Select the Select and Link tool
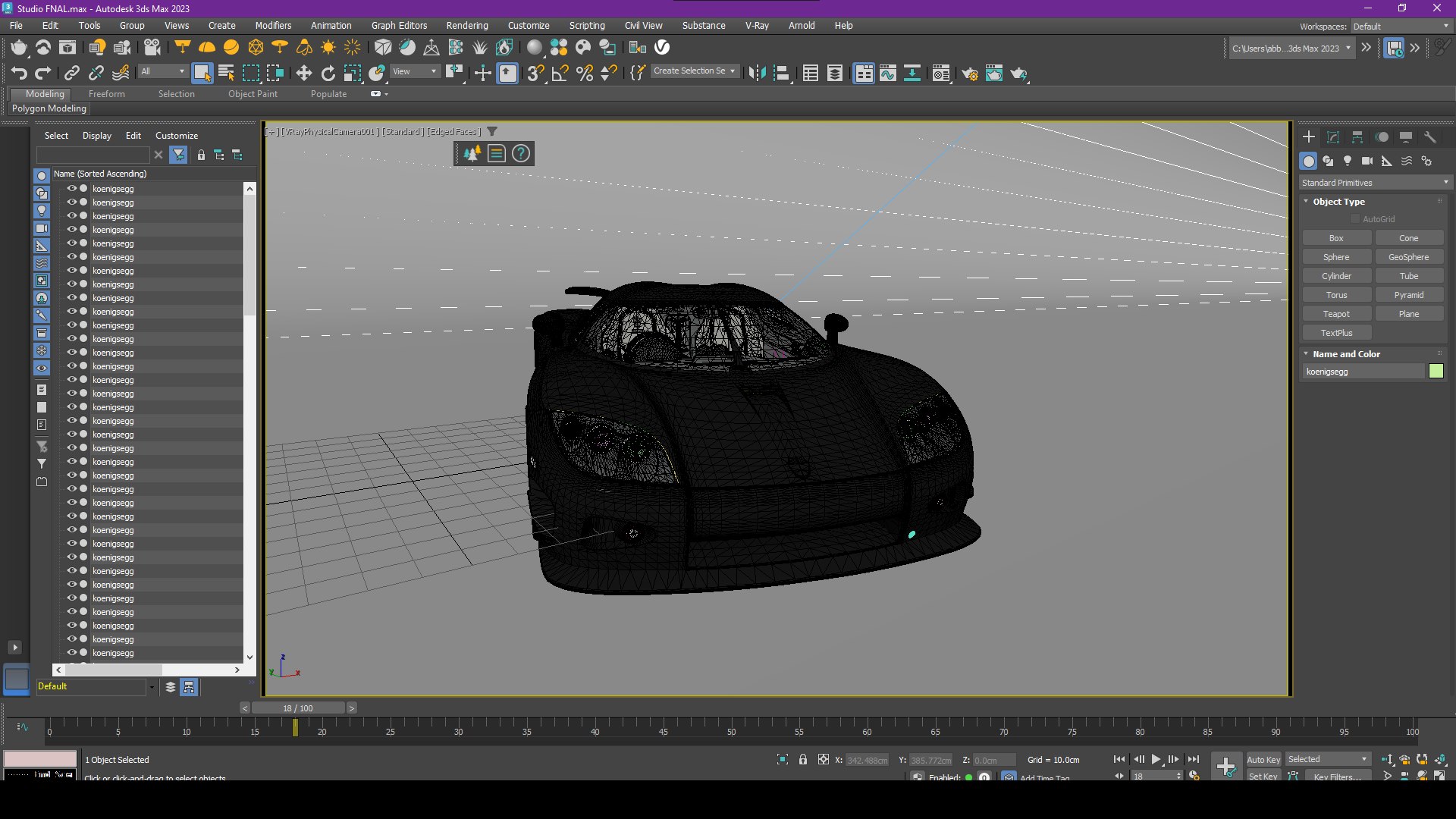 click(72, 74)
